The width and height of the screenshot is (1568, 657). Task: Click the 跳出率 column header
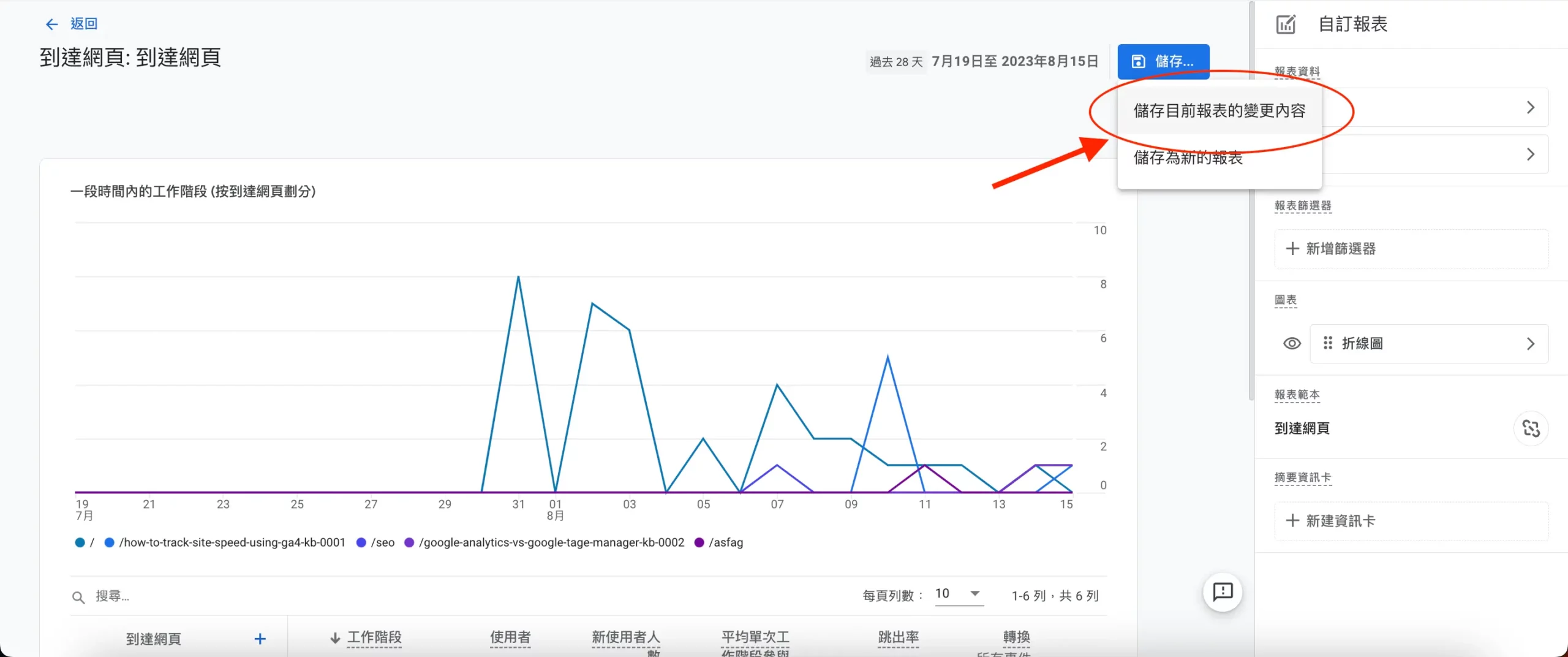[x=898, y=637]
